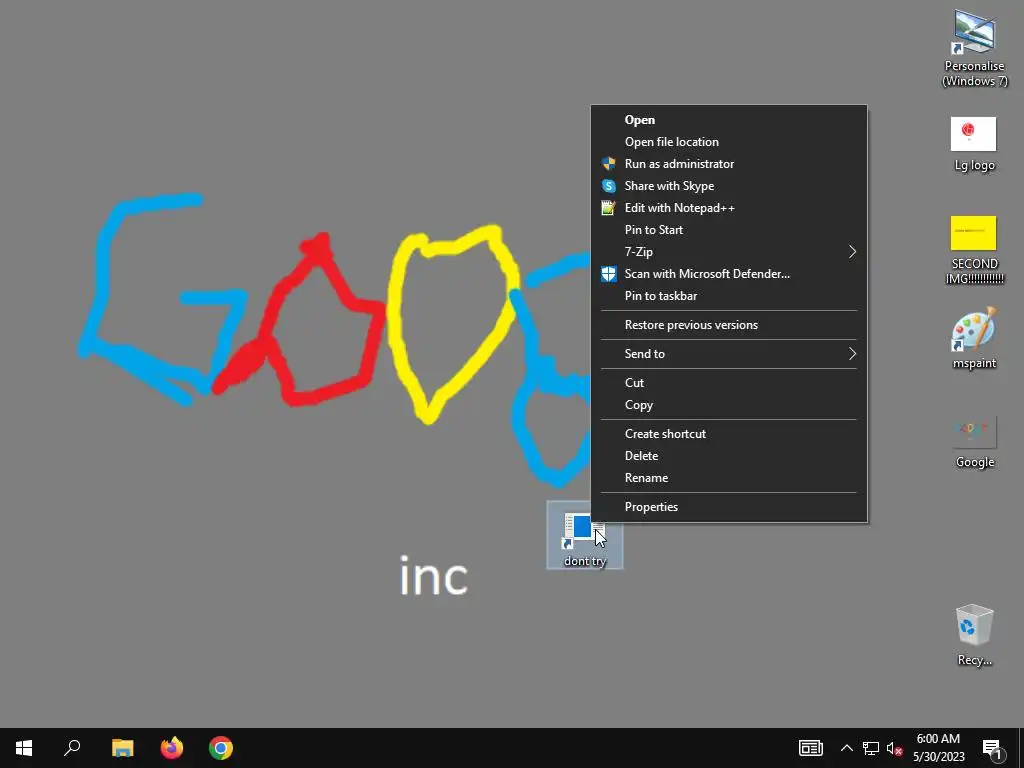
Task: Select the SECOND IMG desktop file
Action: pos(974,249)
